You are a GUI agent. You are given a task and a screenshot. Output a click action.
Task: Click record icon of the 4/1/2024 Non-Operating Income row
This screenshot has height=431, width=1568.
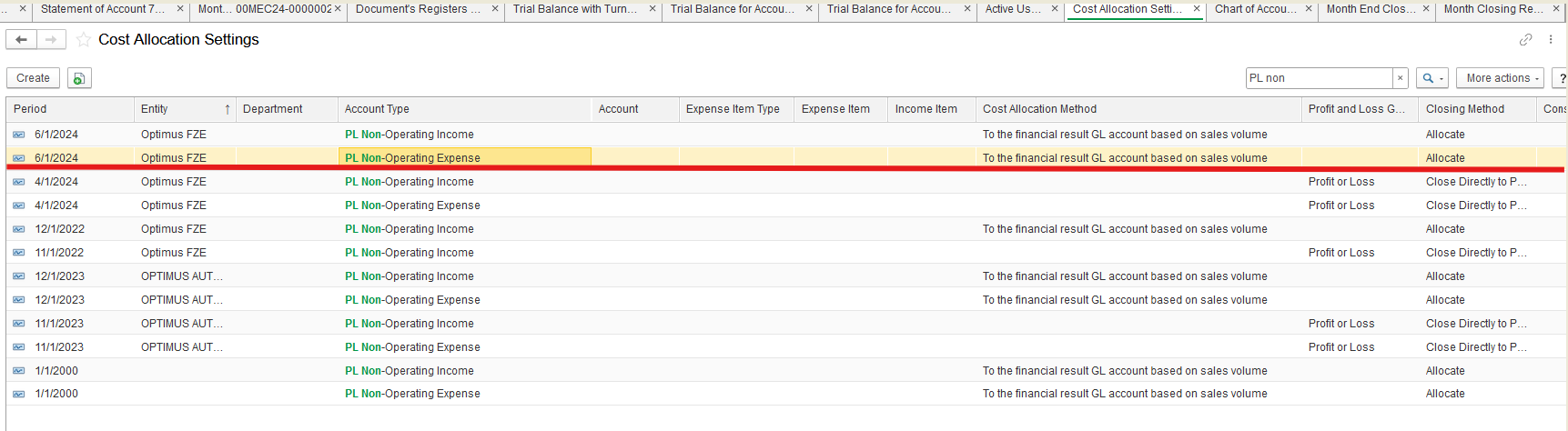(x=19, y=182)
